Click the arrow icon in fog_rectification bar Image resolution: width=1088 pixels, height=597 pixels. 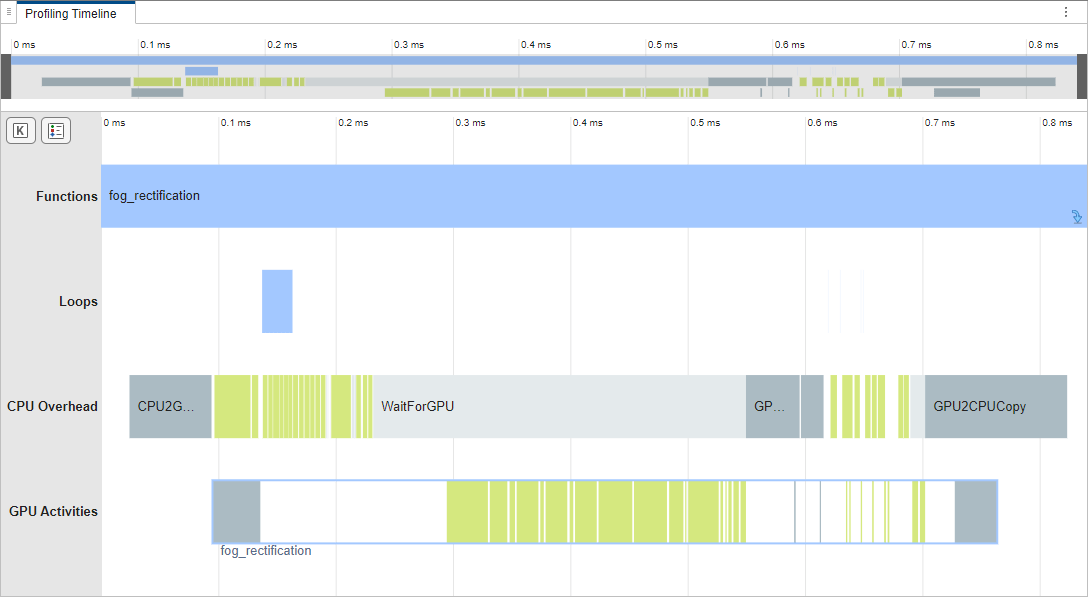pos(1077,216)
